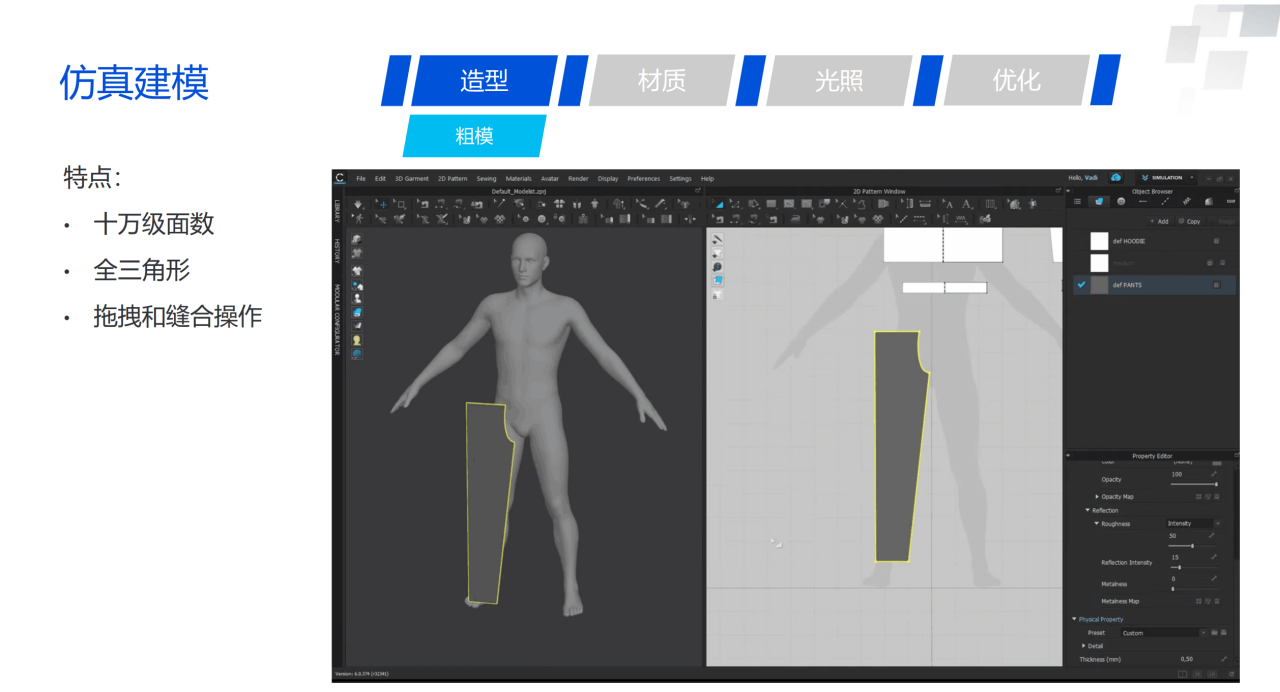Click the Thickness (mm) value field
The image size is (1280, 692).
point(1187,659)
